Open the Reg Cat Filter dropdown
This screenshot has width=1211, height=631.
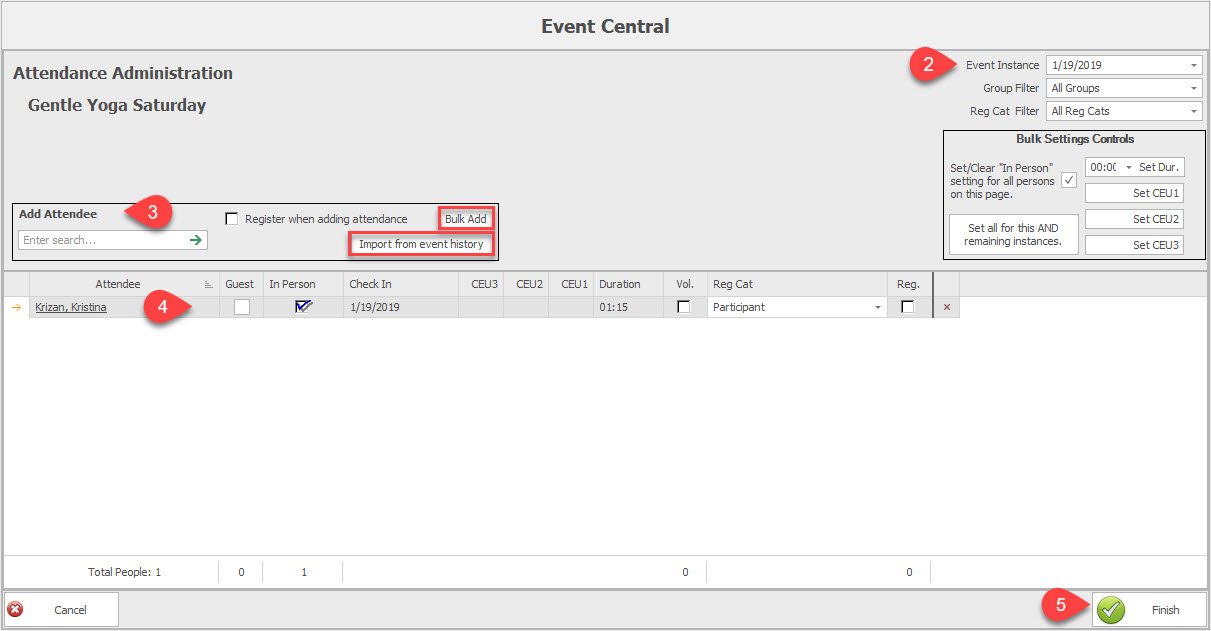point(1194,111)
